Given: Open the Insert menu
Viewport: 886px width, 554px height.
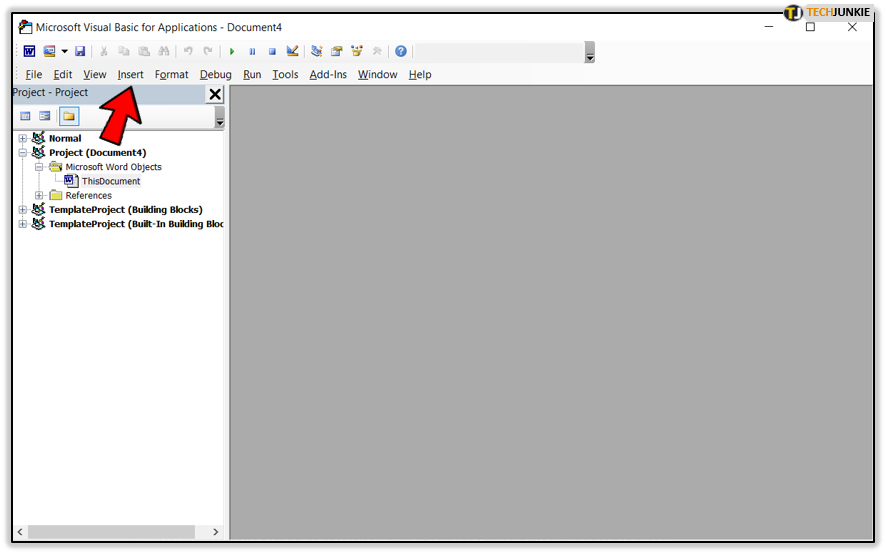Looking at the screenshot, I should coord(131,75).
